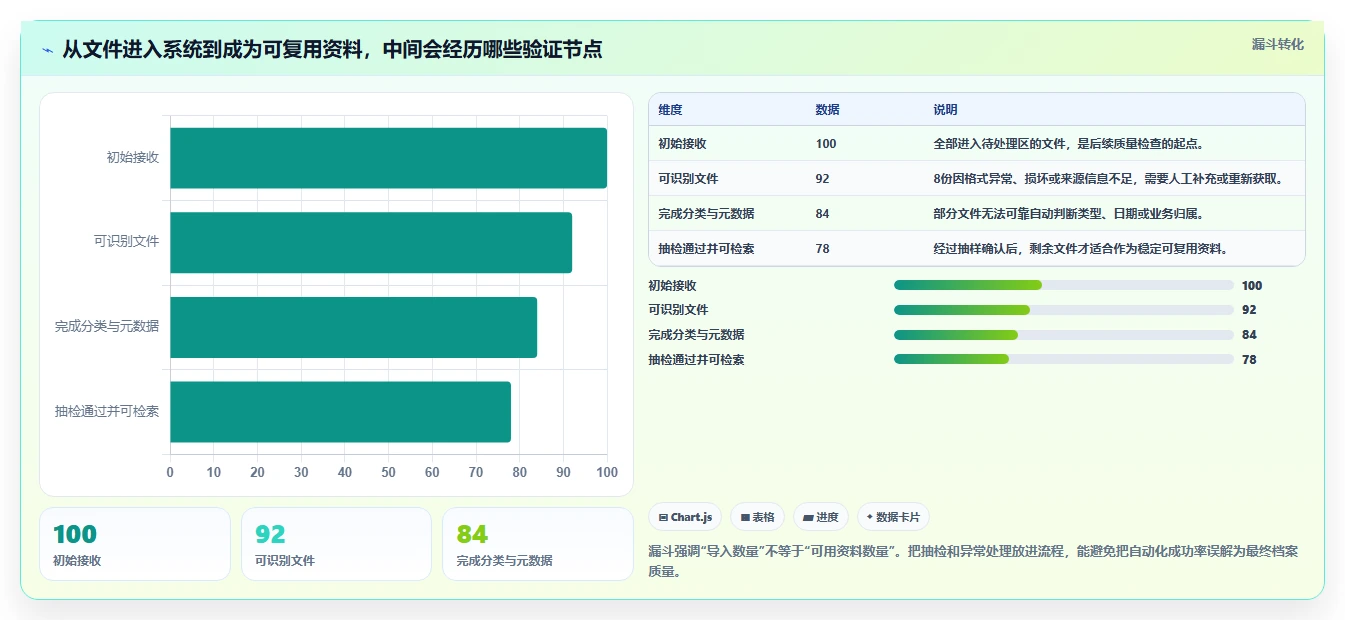Click the 100 value beside the progress bar
Image resolution: width=1345 pixels, height=620 pixels.
tap(1252, 285)
